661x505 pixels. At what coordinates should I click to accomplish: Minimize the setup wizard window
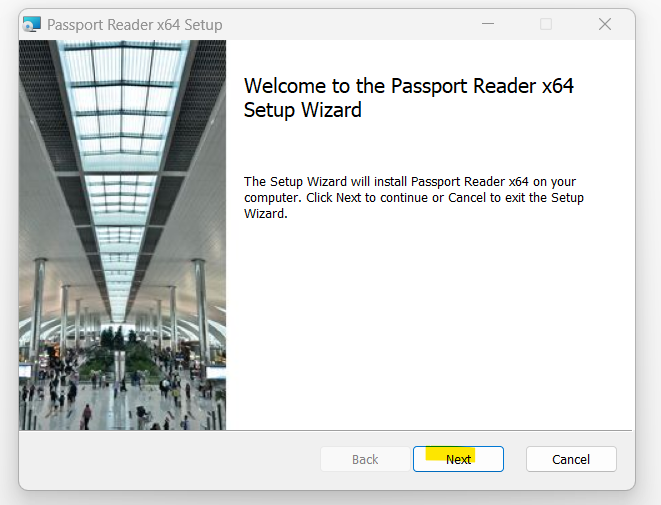pyautogui.click(x=488, y=24)
